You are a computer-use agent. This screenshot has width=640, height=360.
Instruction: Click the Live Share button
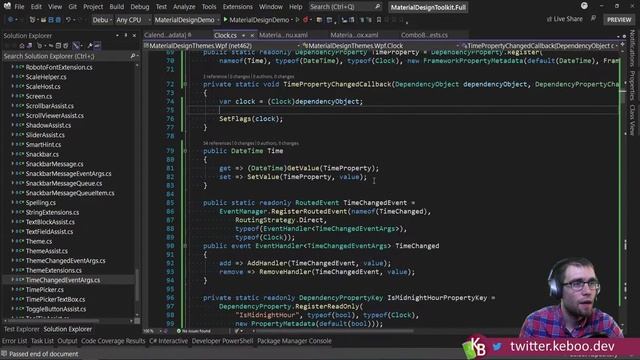[564, 19]
